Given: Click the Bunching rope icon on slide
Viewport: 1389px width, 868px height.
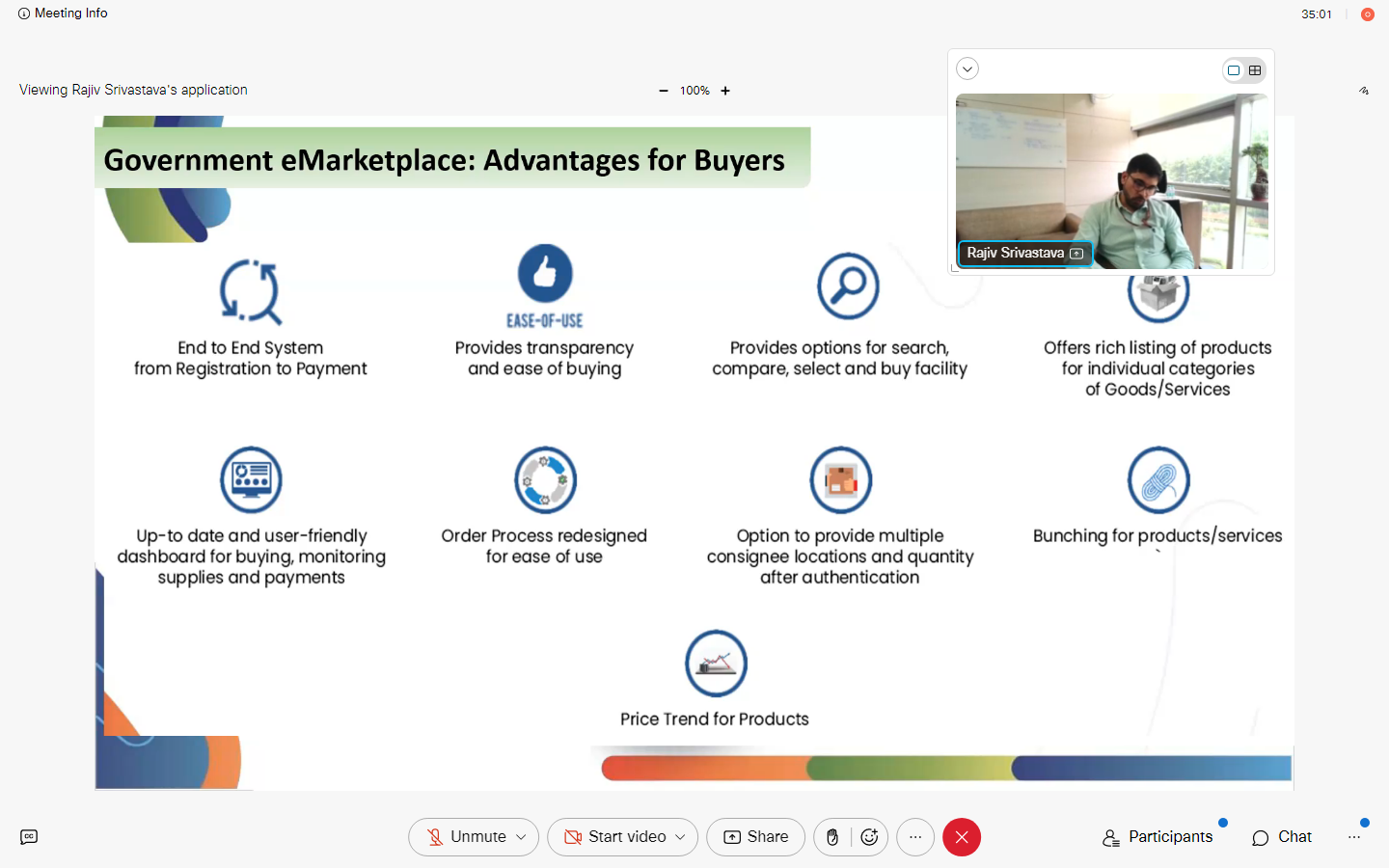Looking at the screenshot, I should coord(1158,480).
